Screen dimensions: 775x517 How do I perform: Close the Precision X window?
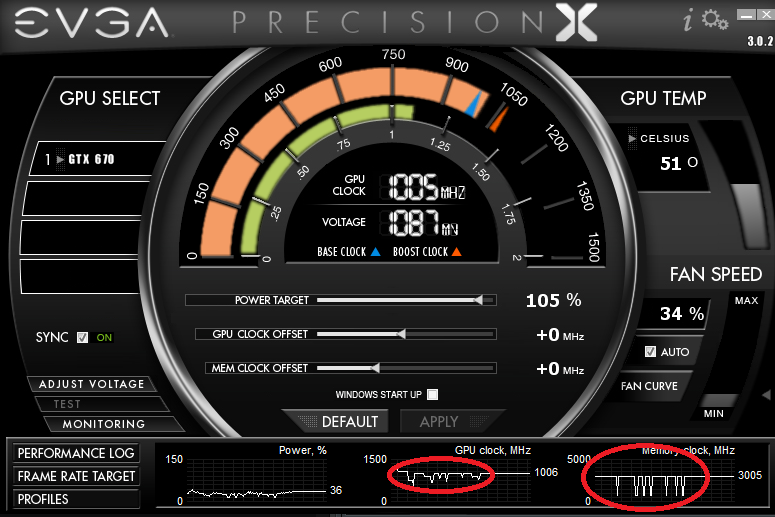pyautogui.click(x=766, y=15)
